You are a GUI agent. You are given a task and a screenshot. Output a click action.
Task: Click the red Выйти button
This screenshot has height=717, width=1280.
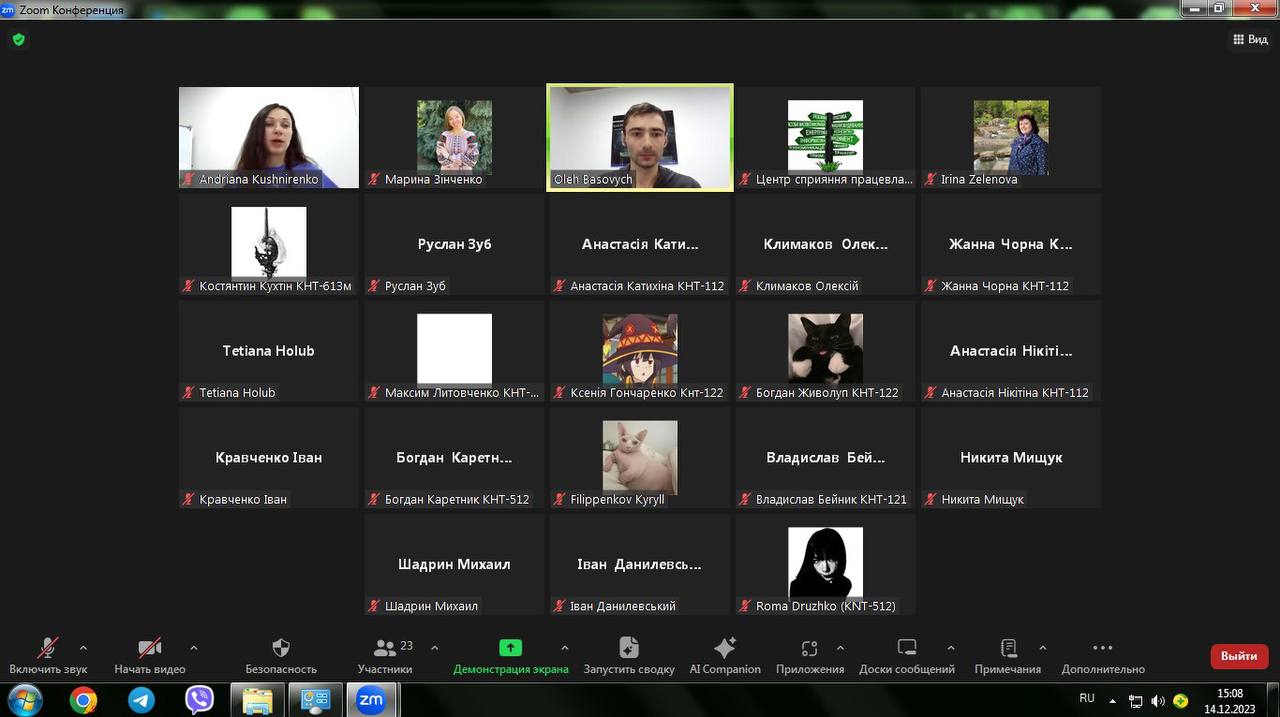coord(1238,656)
